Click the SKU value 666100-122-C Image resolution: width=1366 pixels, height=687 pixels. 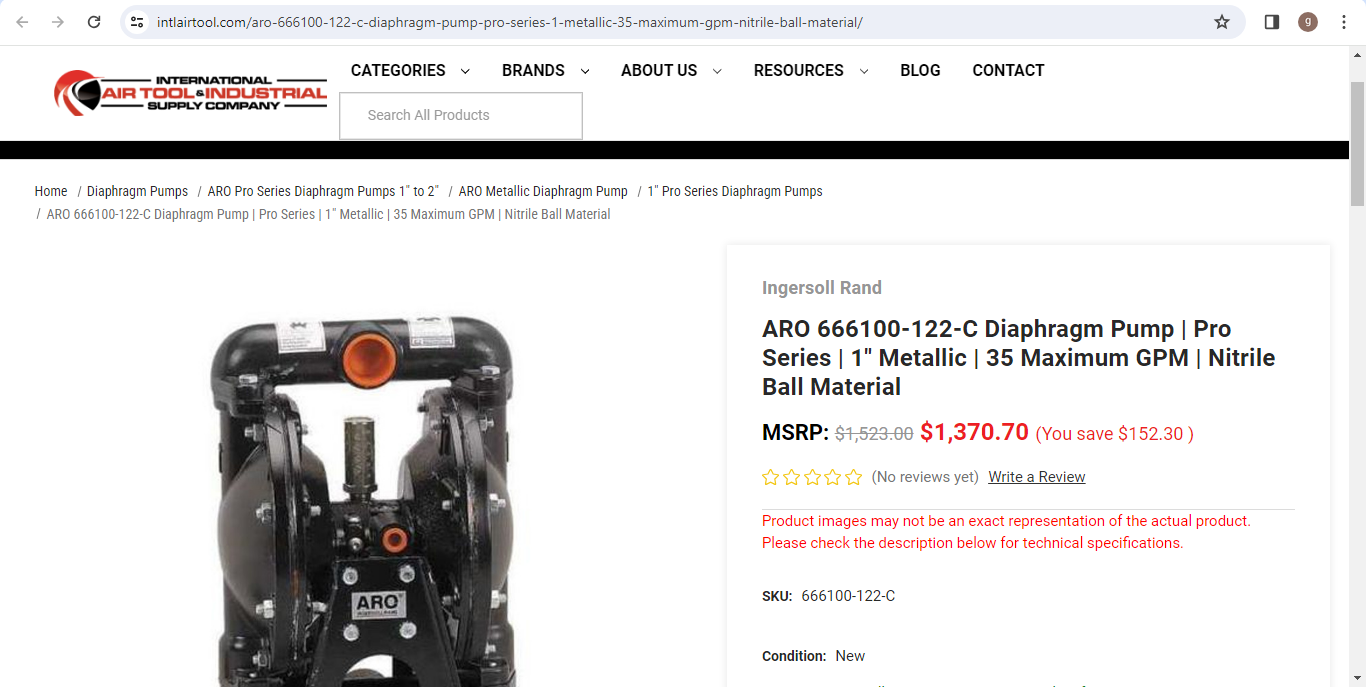tap(848, 596)
